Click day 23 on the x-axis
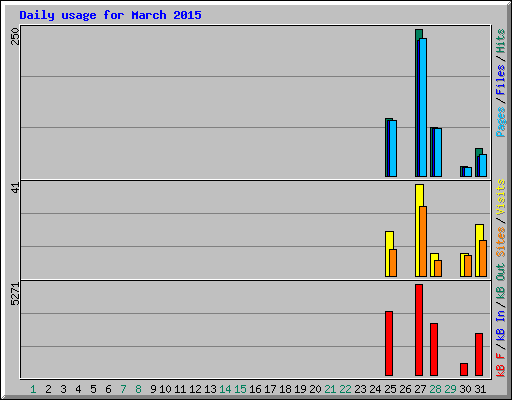The image size is (512, 400). (x=360, y=389)
